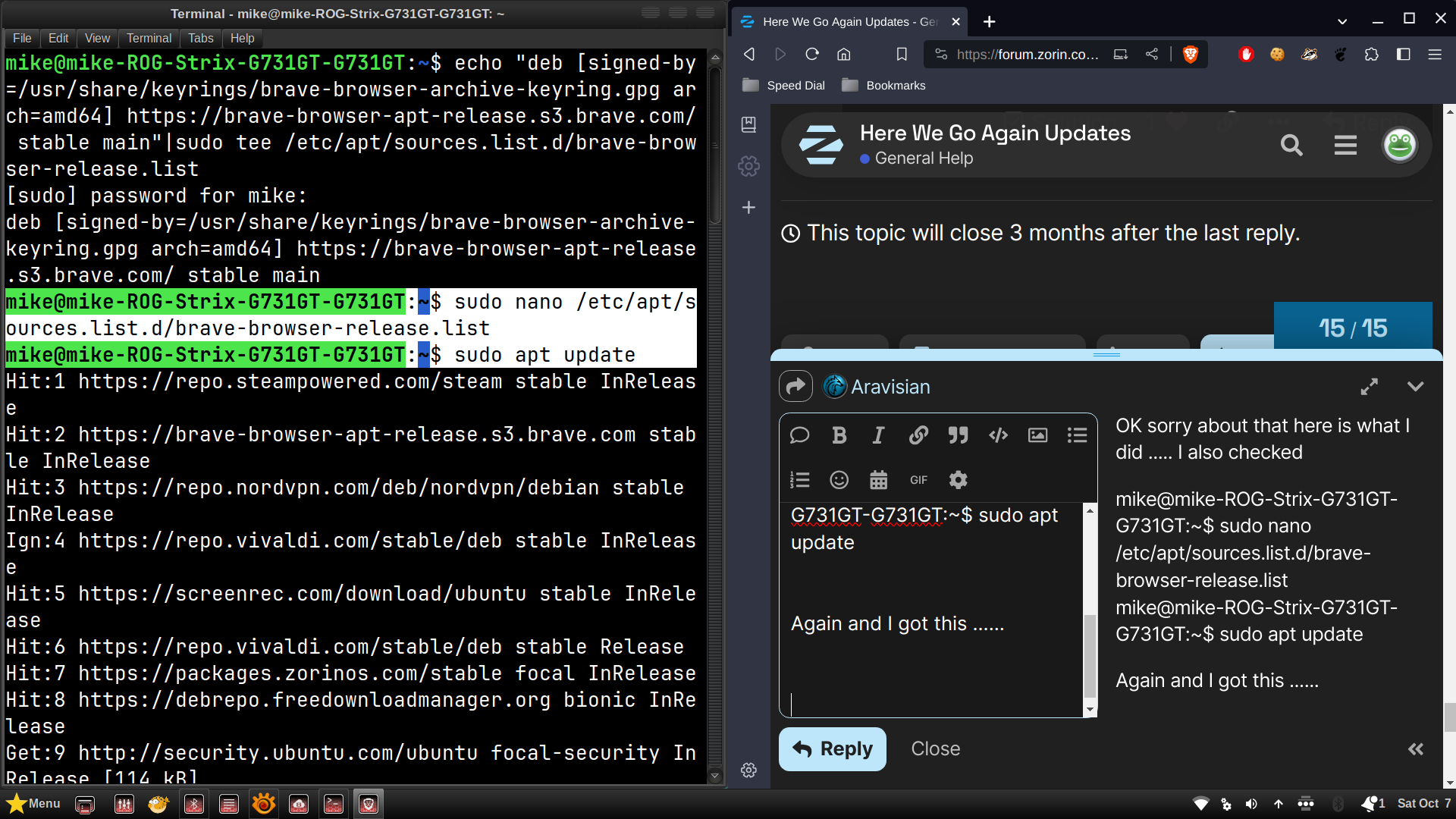1456x819 pixels.
Task: Insert blockquote in the reply
Action: tap(958, 435)
